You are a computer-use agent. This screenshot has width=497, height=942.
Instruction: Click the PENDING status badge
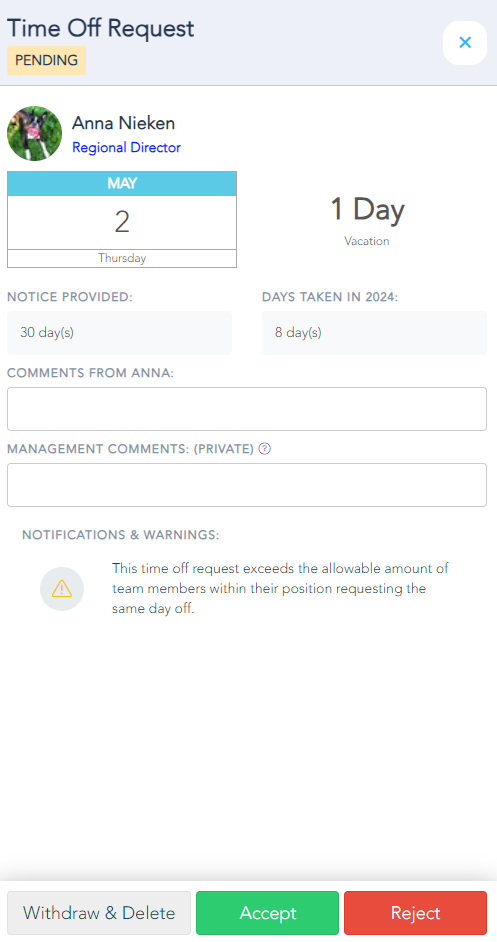pyautogui.click(x=46, y=61)
